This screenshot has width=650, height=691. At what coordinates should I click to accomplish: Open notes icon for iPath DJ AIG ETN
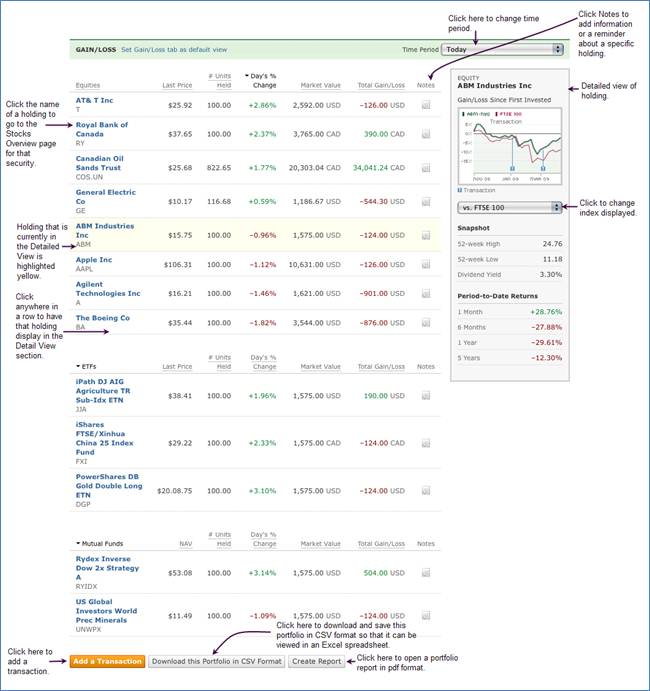click(x=426, y=396)
